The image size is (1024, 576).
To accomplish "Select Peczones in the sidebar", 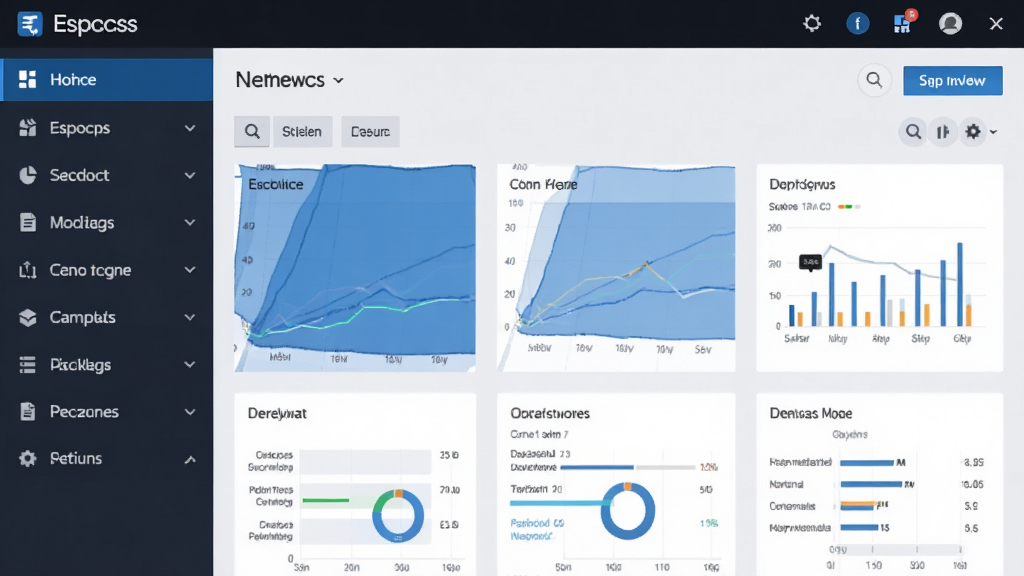I will tap(106, 411).
